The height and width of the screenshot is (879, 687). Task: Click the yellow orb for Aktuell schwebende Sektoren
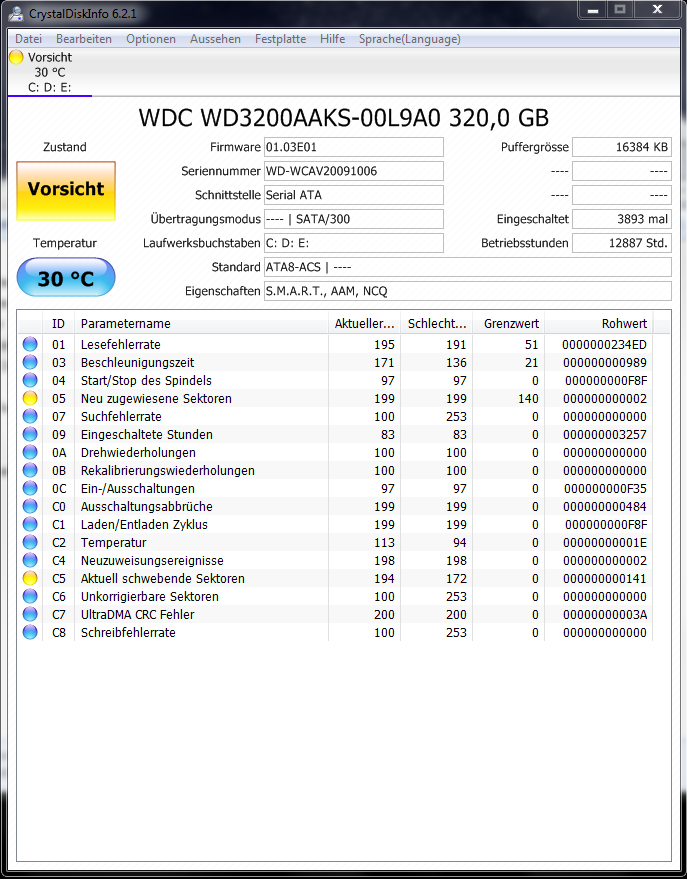point(30,578)
